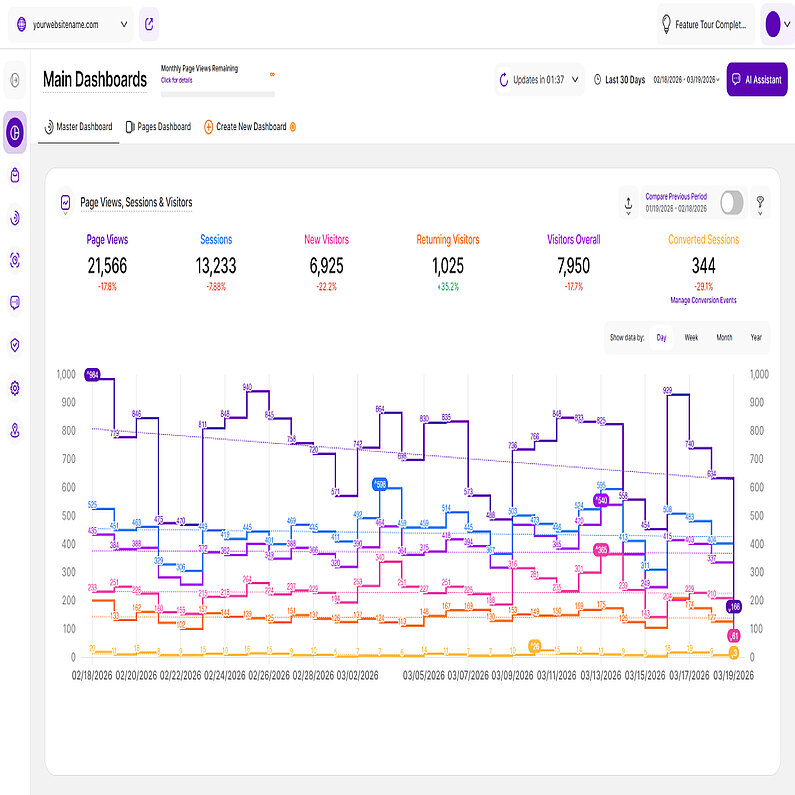Show data by Week
Image resolution: width=795 pixels, height=795 pixels.
[x=691, y=338]
